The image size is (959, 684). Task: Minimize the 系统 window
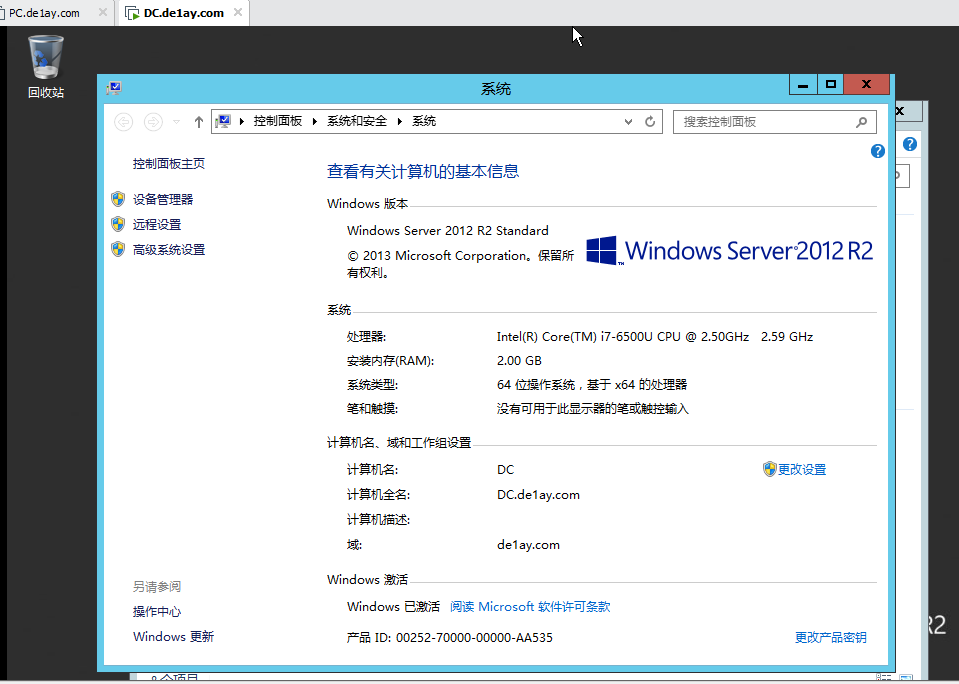point(802,84)
